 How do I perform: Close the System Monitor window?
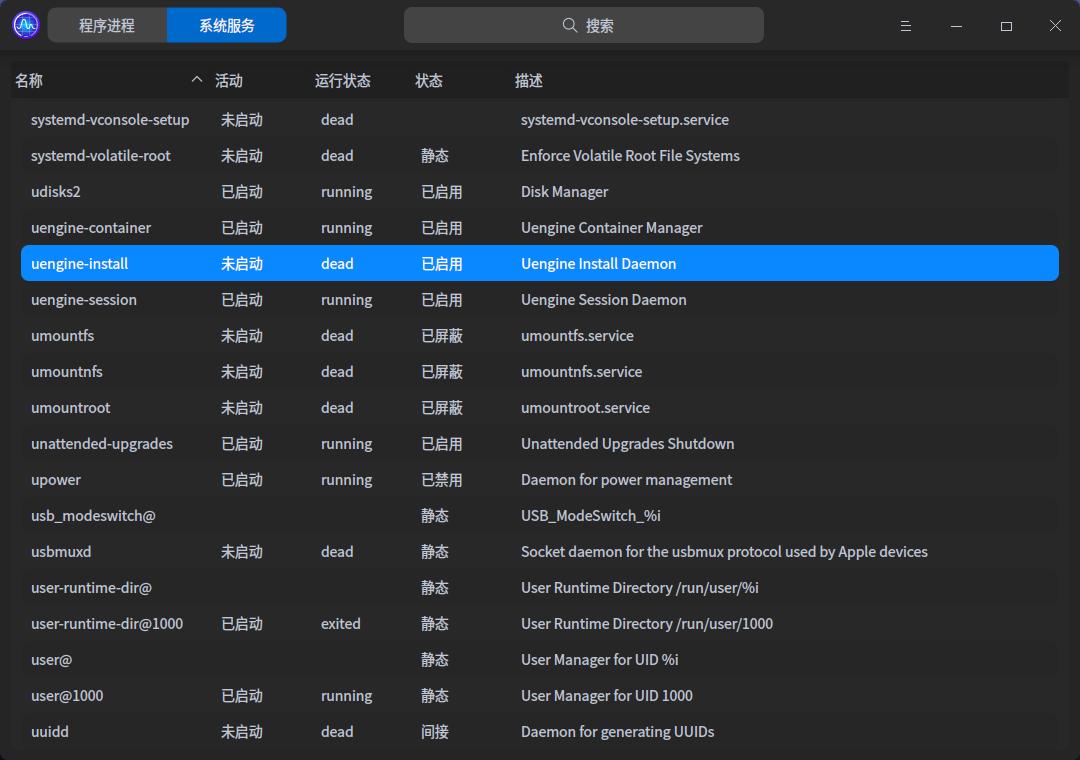[1055, 26]
